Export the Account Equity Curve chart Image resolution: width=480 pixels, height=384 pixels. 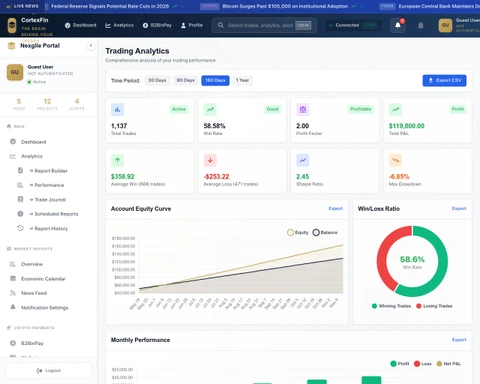[x=336, y=208]
